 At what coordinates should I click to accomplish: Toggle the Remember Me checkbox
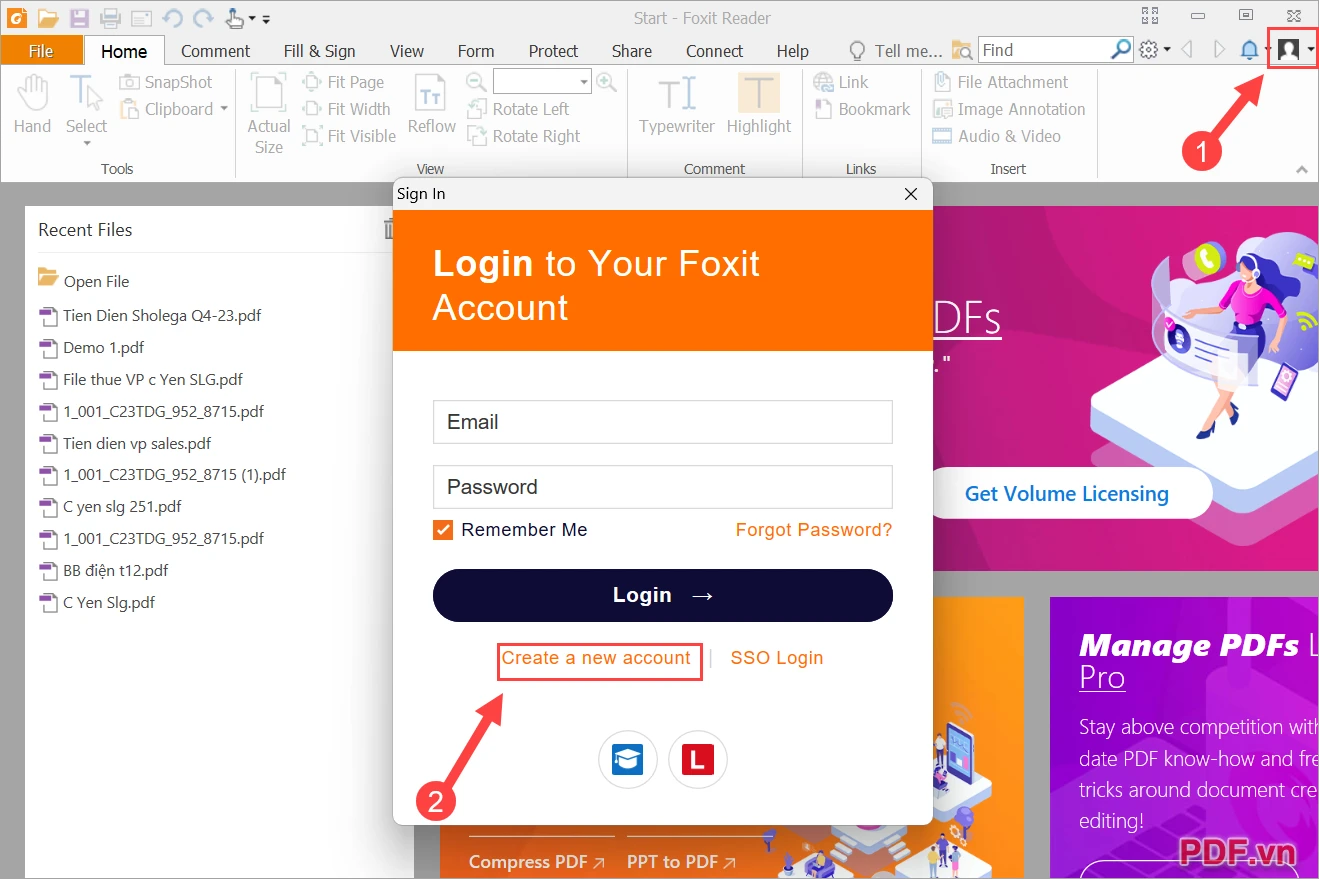(x=443, y=530)
